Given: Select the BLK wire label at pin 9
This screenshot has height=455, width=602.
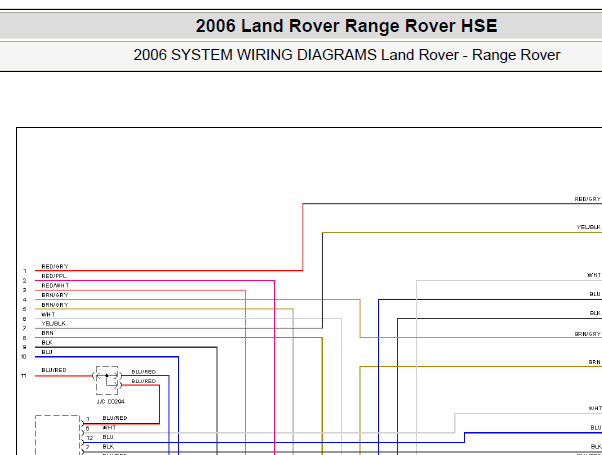Looking at the screenshot, I should coord(47,342).
